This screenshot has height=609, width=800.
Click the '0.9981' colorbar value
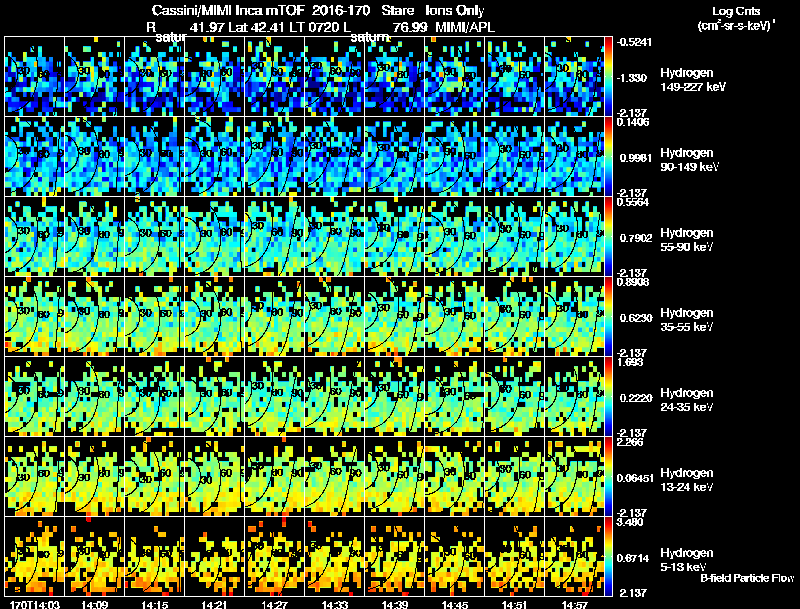click(x=636, y=158)
